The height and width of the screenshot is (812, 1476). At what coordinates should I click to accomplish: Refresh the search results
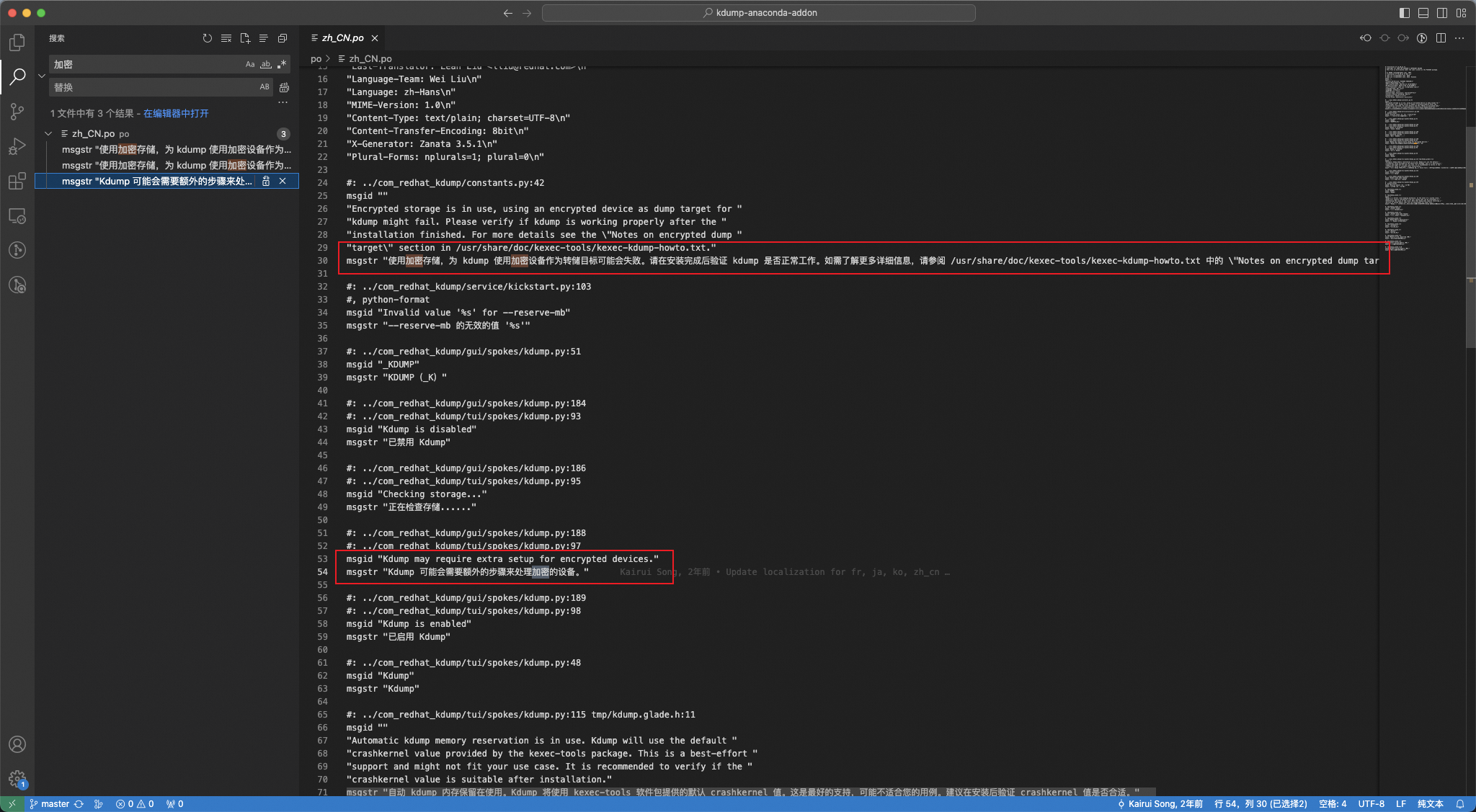click(208, 38)
